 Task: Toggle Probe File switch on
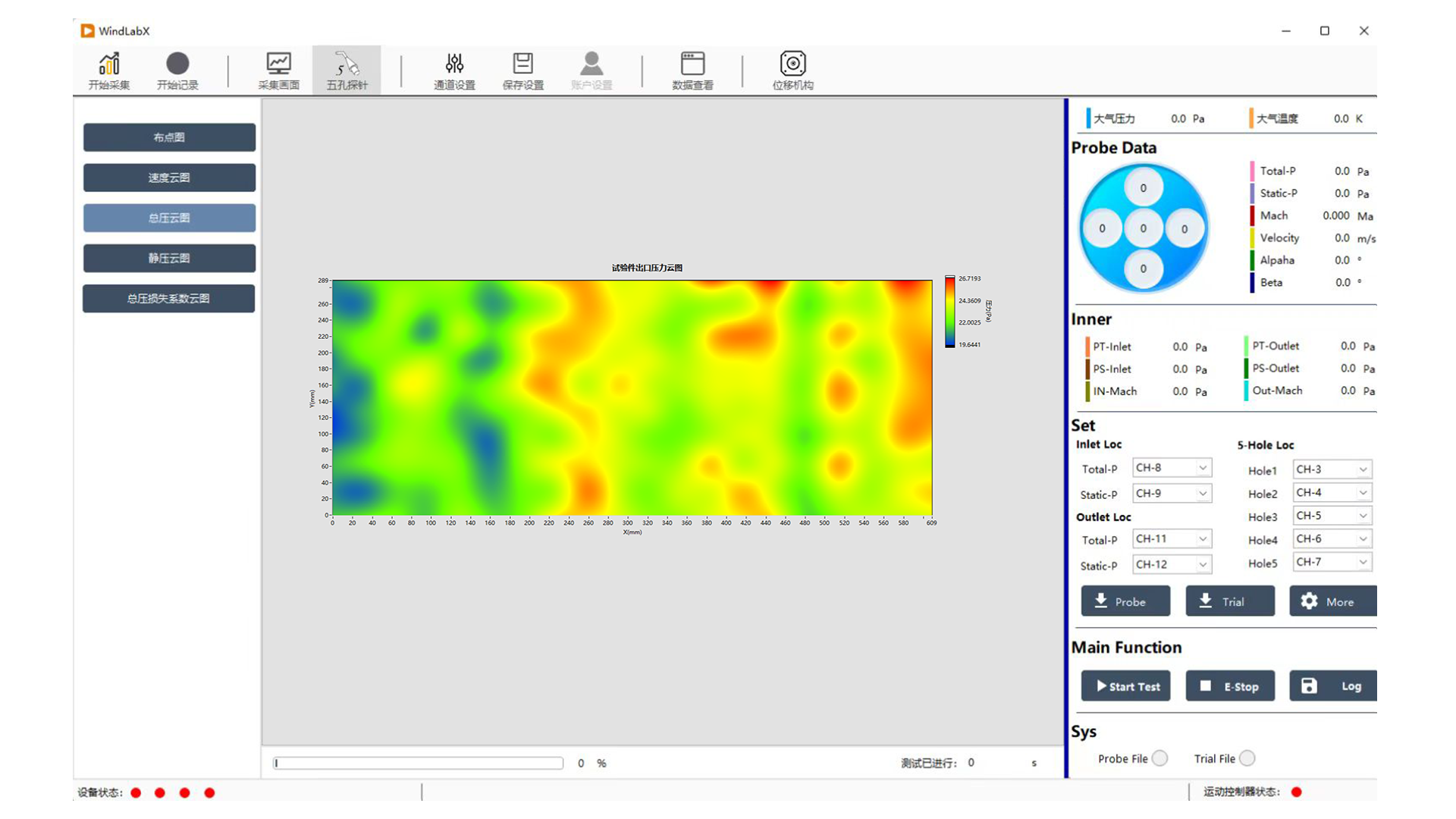tap(1160, 758)
